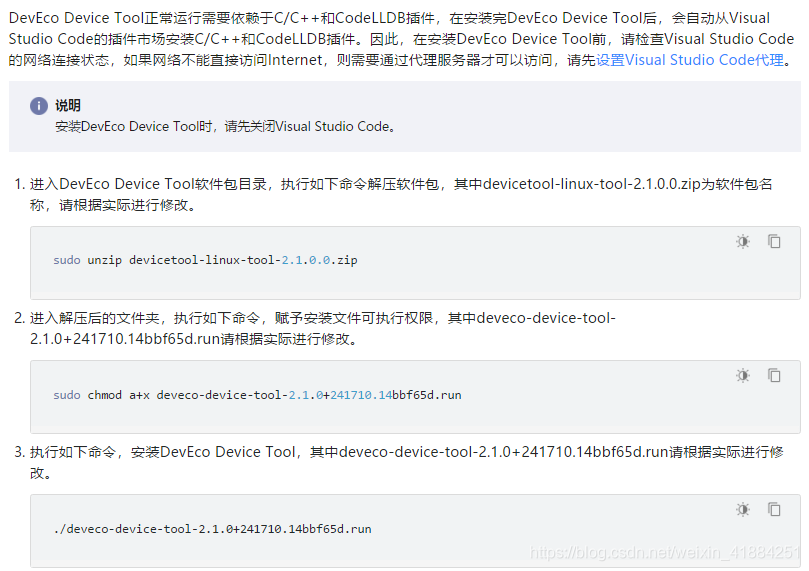Click the note text 安装DevEco Device Tool时
Viewport: 809px width, 571px height.
(134, 126)
